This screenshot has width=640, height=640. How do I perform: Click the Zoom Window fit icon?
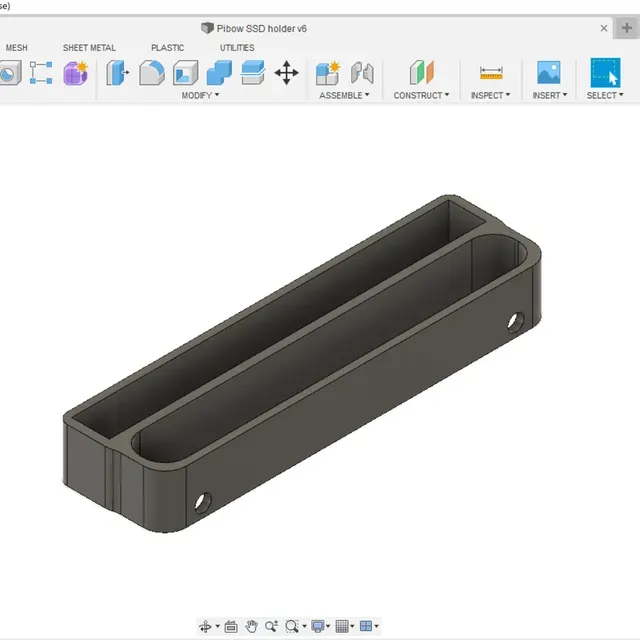pyautogui.click(x=291, y=626)
